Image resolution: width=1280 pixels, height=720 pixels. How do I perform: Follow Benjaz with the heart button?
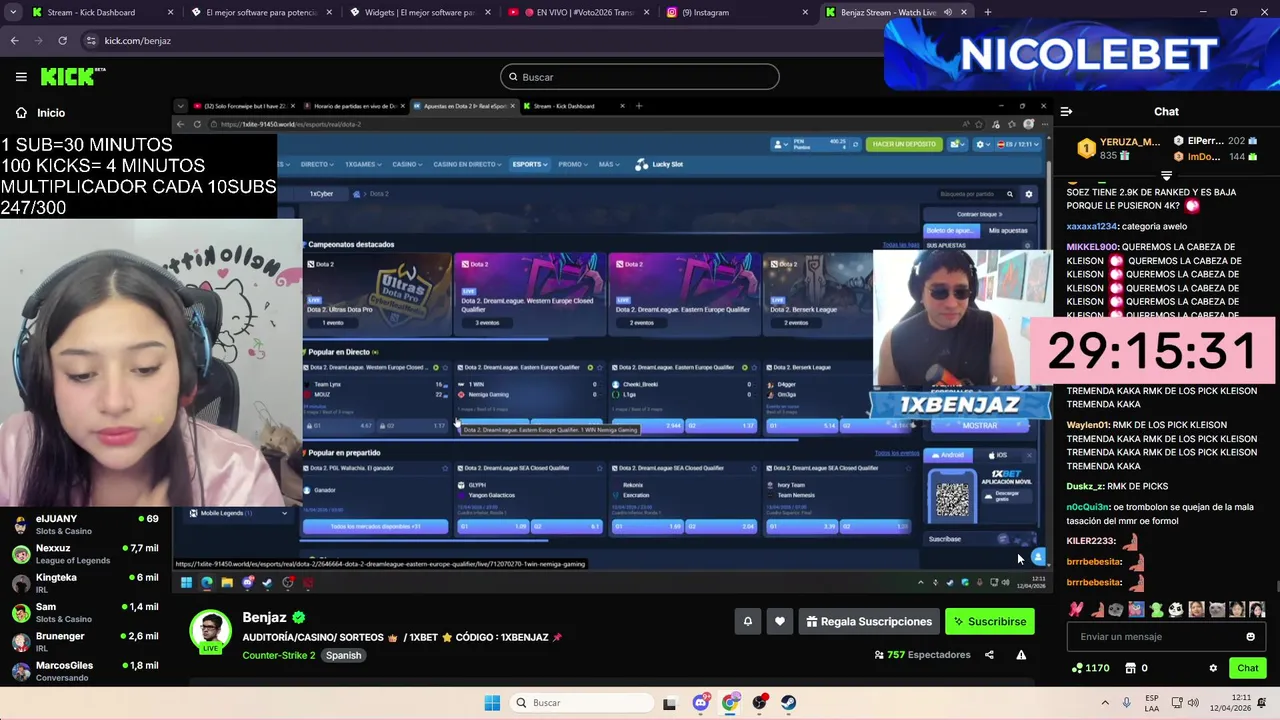coord(780,621)
